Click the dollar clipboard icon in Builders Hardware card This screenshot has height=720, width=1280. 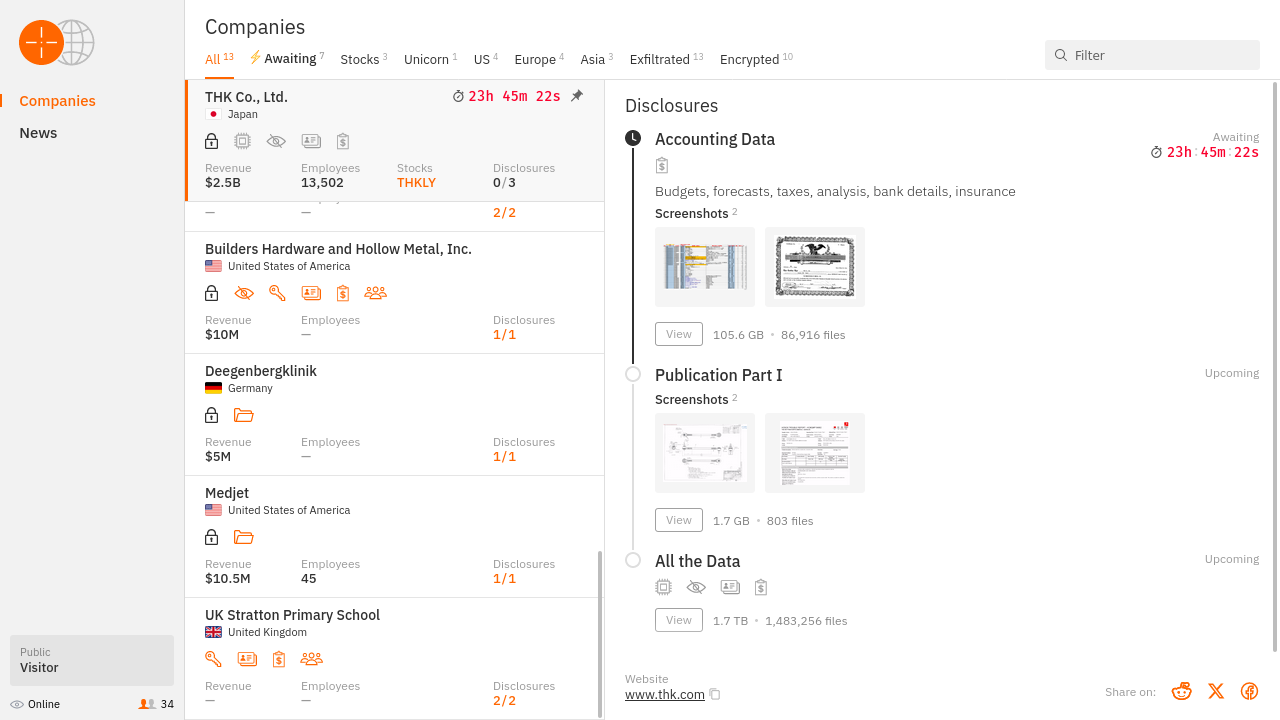343,293
